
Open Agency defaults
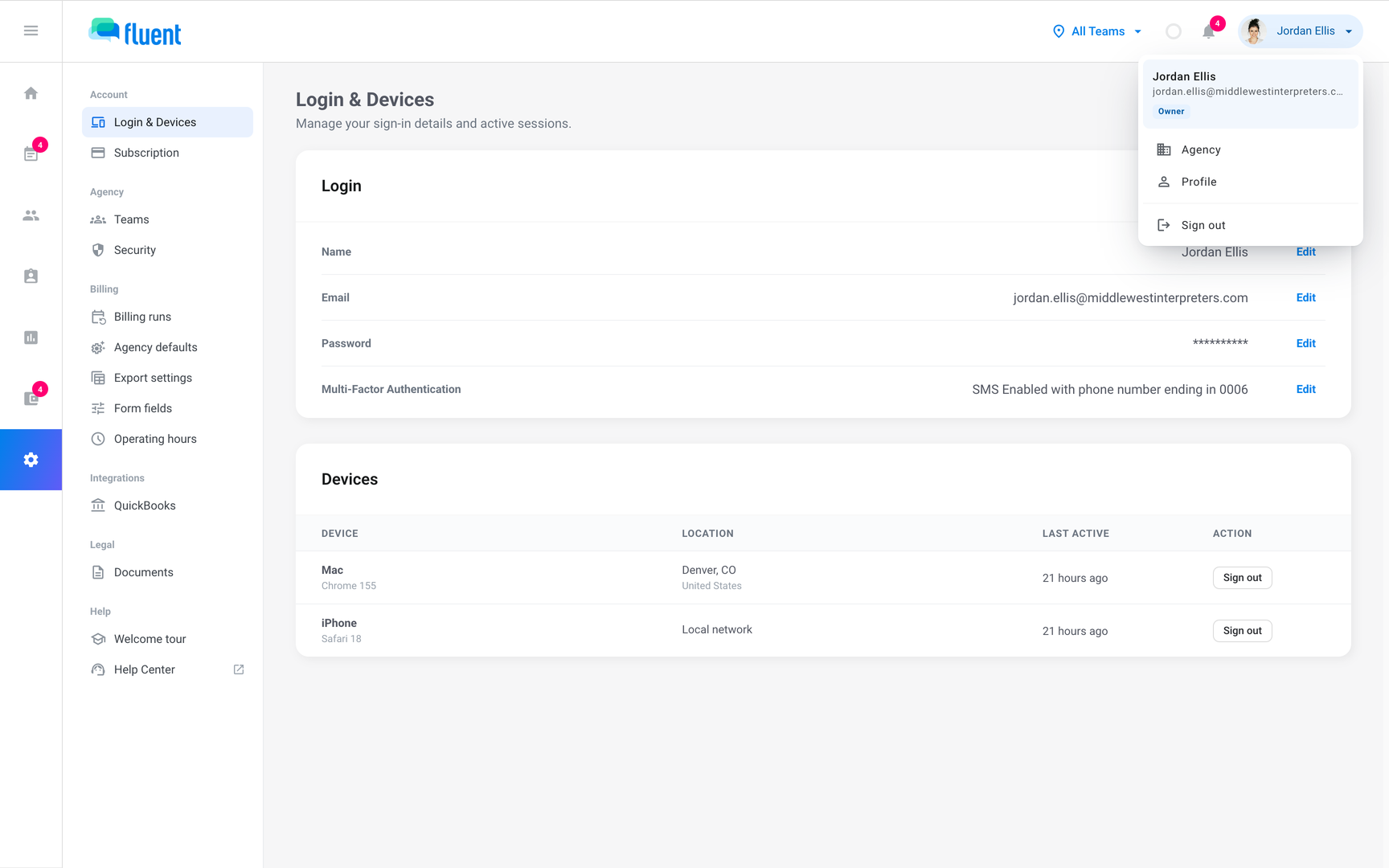[x=167, y=347]
